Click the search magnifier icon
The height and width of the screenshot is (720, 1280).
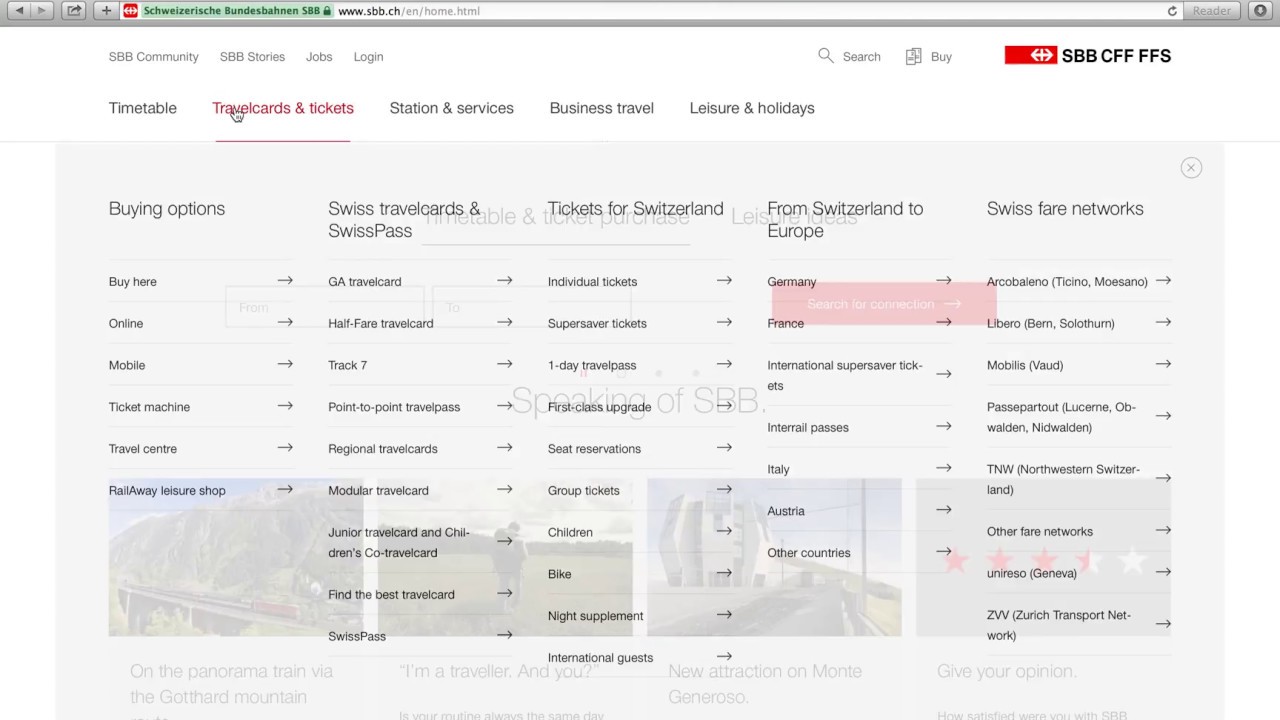coord(825,56)
